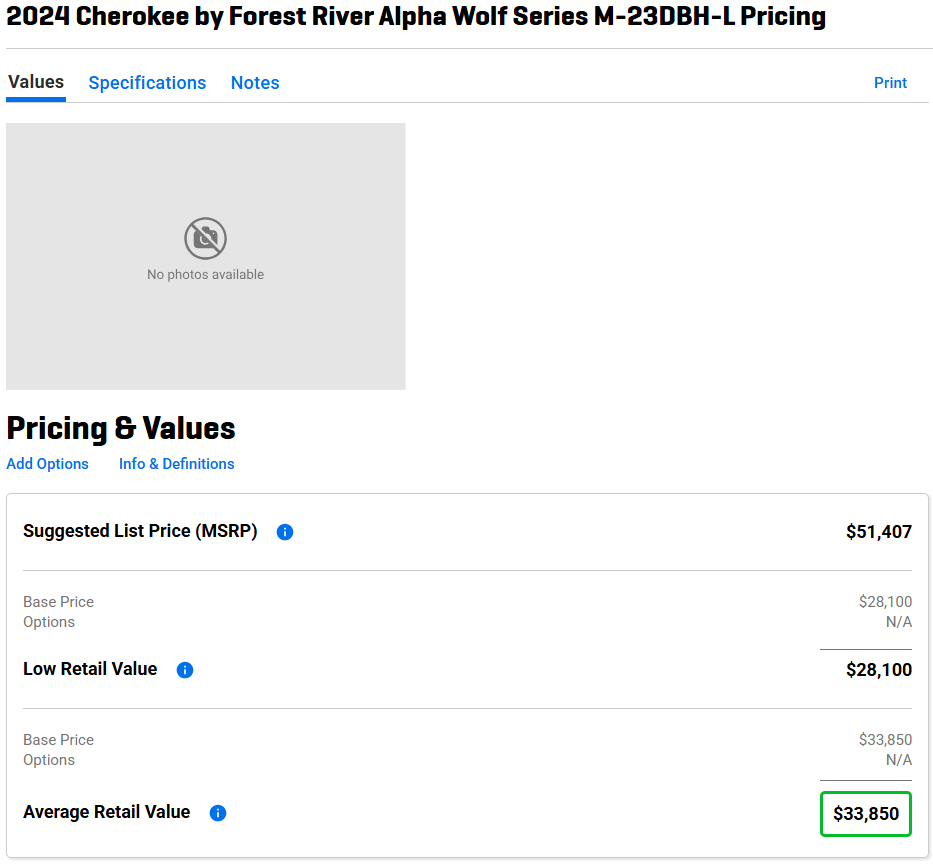
Task: Click the crossed-out camera icon
Action: [205, 239]
